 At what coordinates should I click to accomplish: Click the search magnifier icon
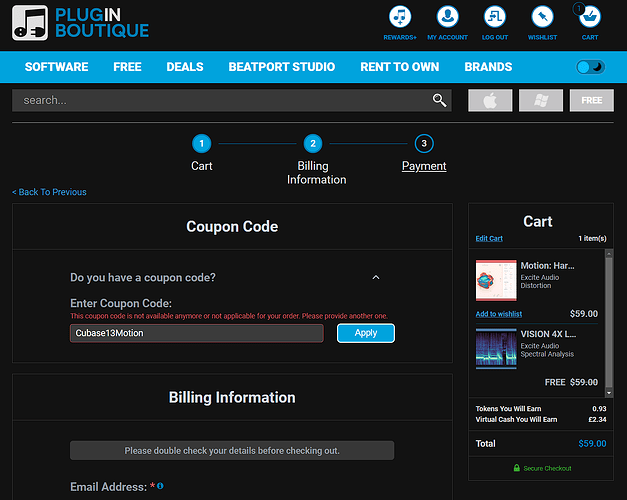tap(439, 100)
